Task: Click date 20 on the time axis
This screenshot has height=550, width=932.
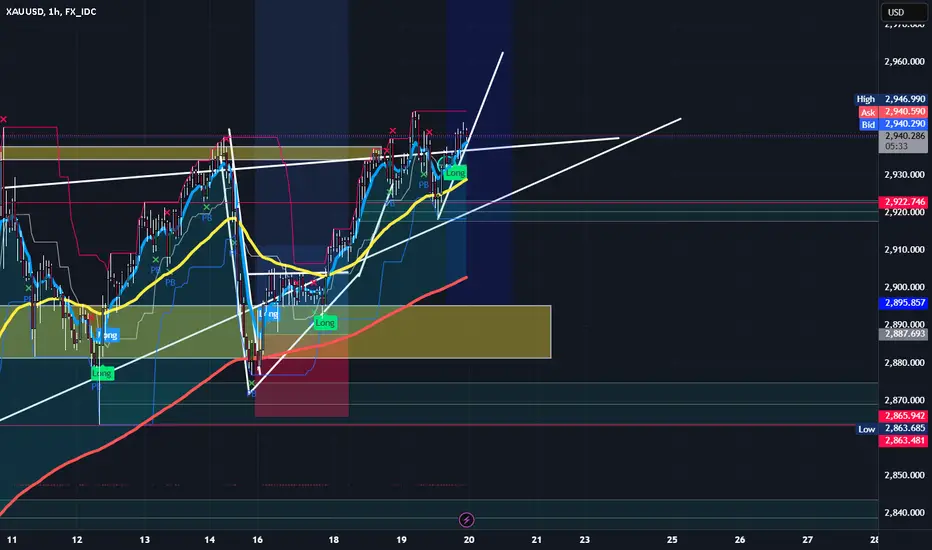Action: pos(469,540)
